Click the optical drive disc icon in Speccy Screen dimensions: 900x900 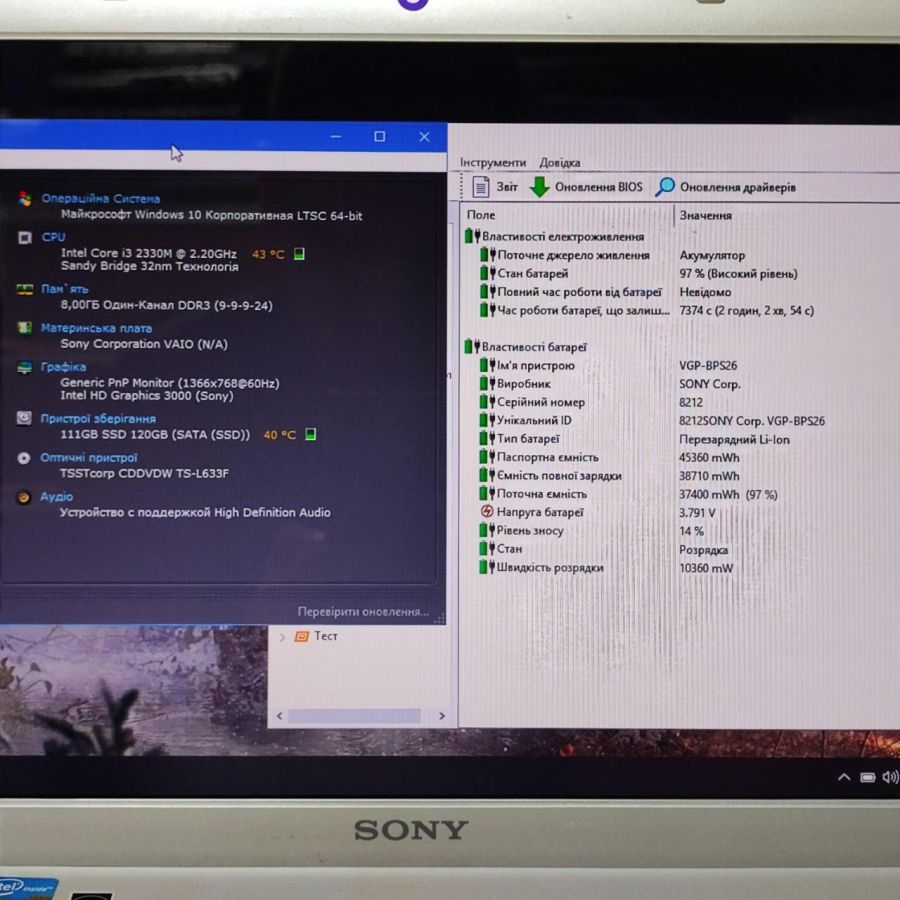coord(24,457)
